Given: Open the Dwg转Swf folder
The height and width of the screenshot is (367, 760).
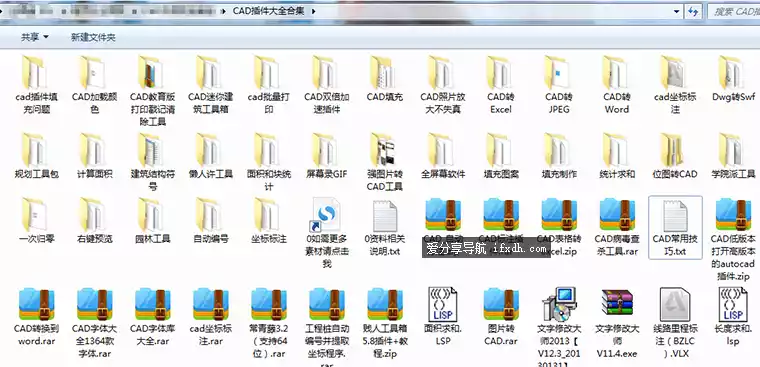Looking at the screenshot, I should click(x=733, y=79).
